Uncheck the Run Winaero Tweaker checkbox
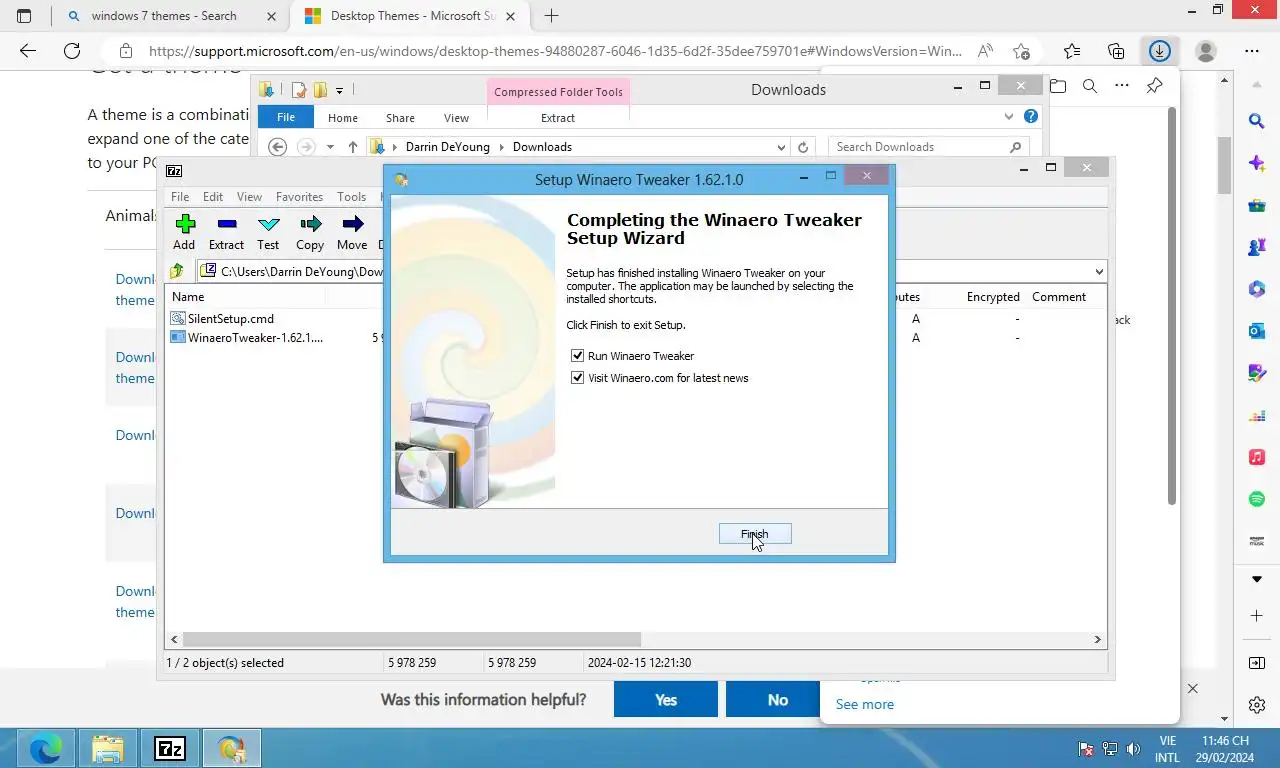The image size is (1280, 768). tap(577, 356)
